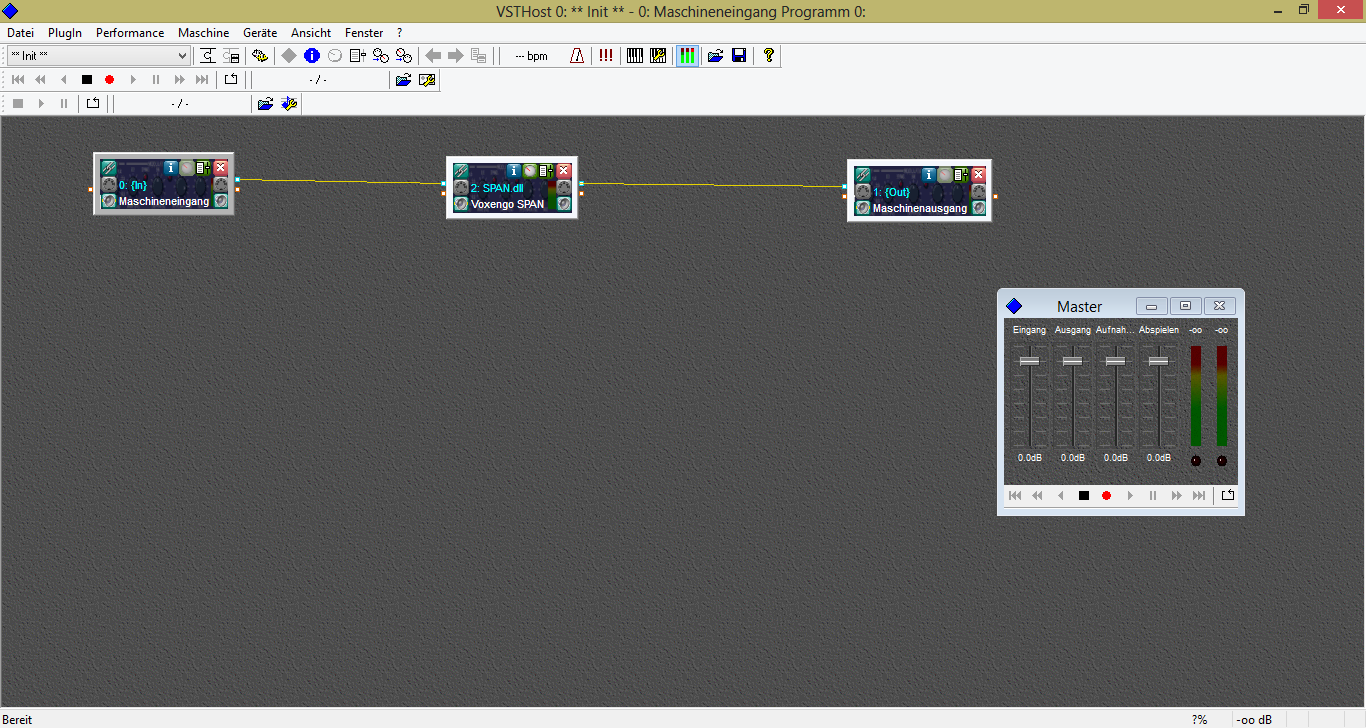Open the info icon on the Voxengo SPAN module
The width and height of the screenshot is (1366, 728).
coord(514,171)
